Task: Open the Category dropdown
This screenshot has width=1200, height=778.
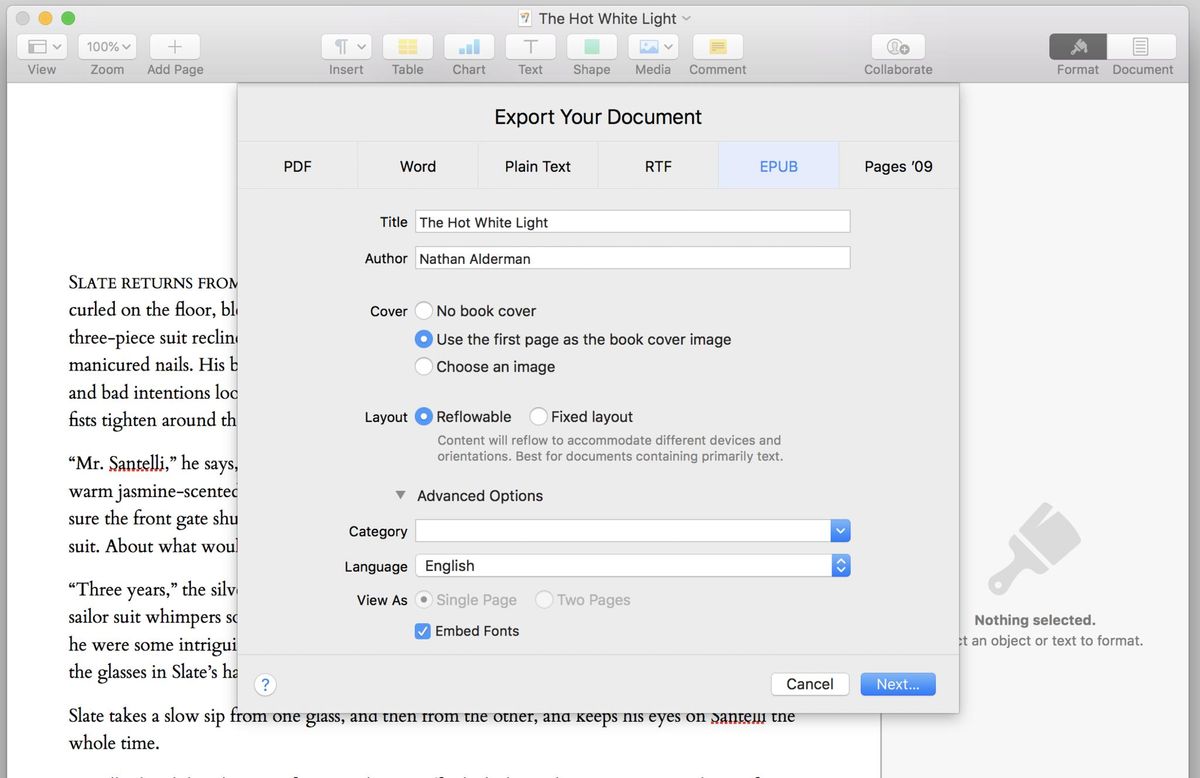Action: (840, 530)
